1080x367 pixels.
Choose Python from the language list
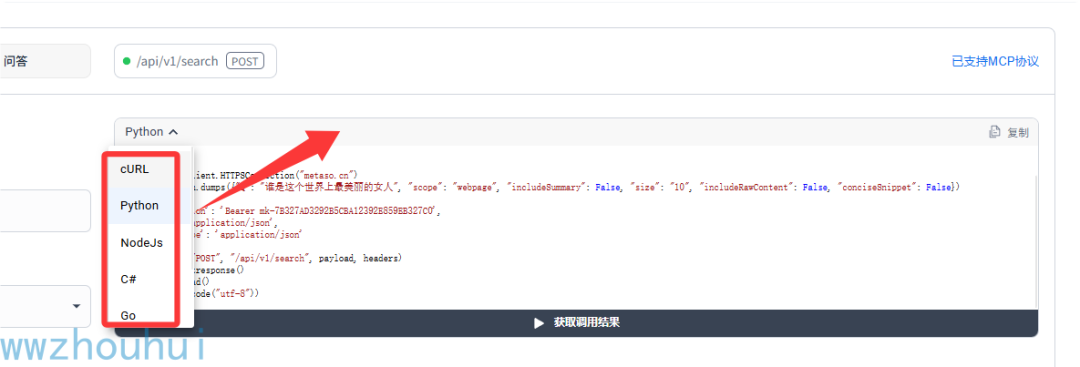click(x=141, y=205)
